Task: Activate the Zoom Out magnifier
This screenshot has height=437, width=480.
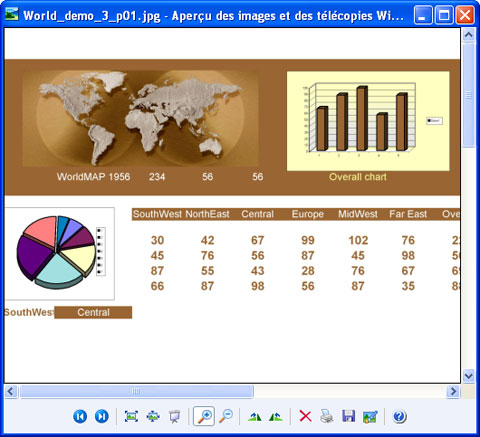Action: click(226, 416)
